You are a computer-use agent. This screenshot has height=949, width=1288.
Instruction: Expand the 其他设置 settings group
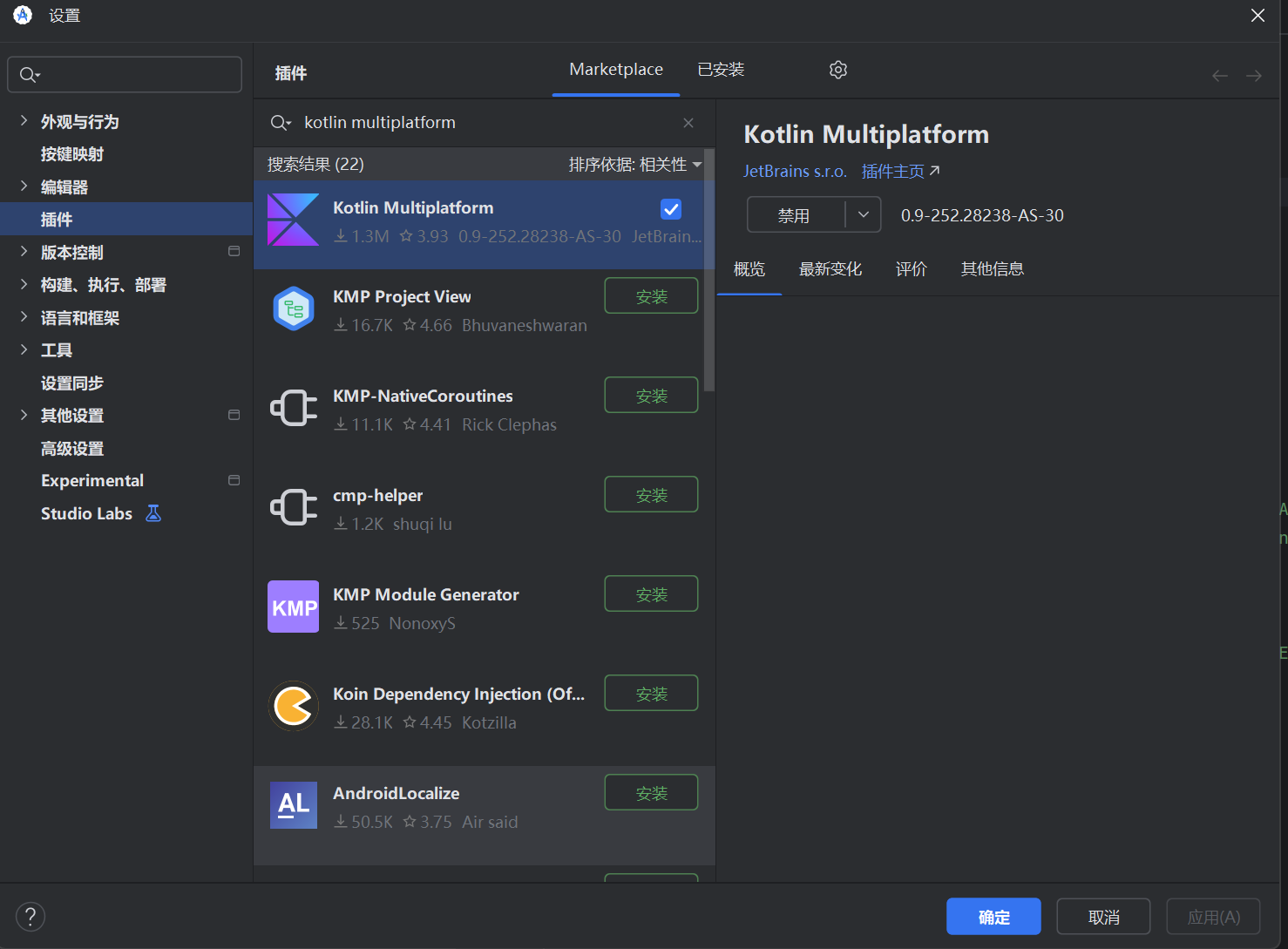tap(24, 415)
